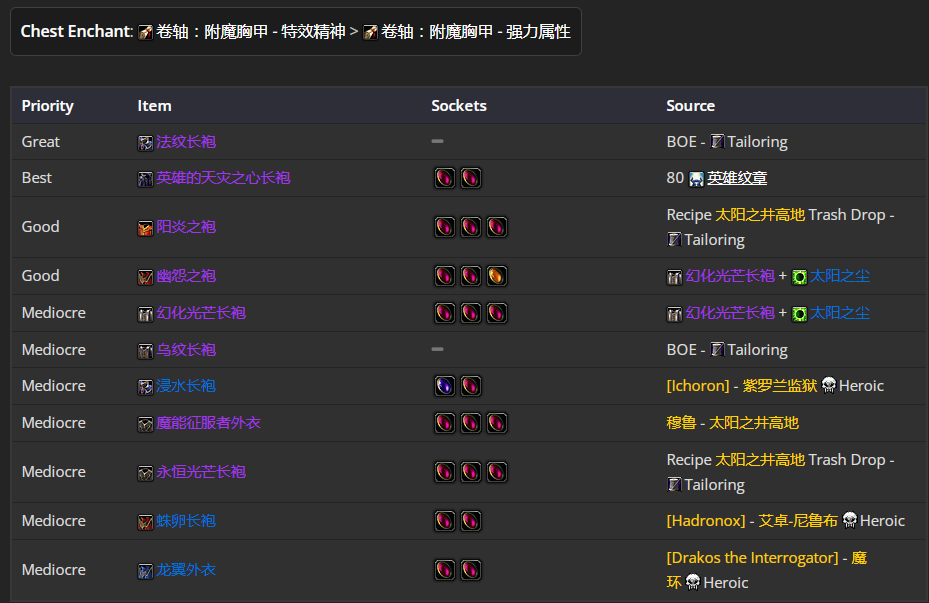This screenshot has height=603, width=929.
Task: Open the 阳炎之袍 item link
Action: pos(186,227)
